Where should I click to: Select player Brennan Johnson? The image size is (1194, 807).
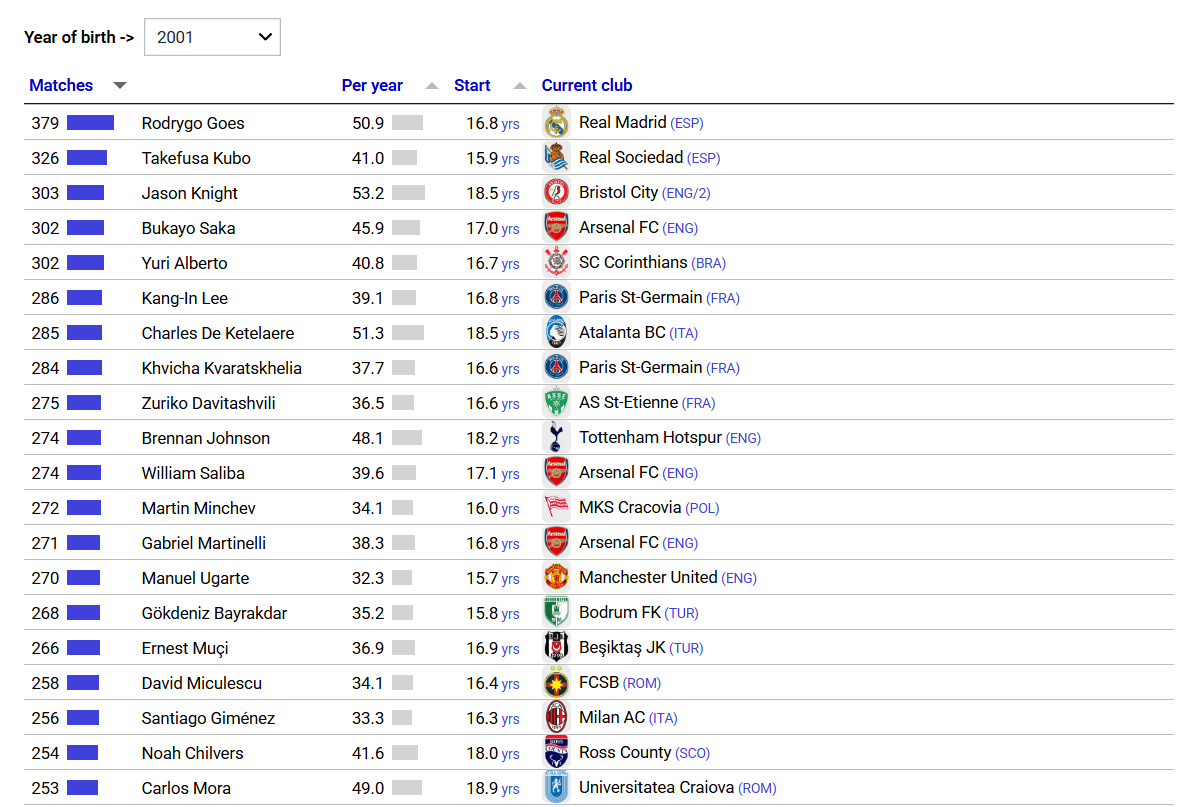(x=206, y=439)
